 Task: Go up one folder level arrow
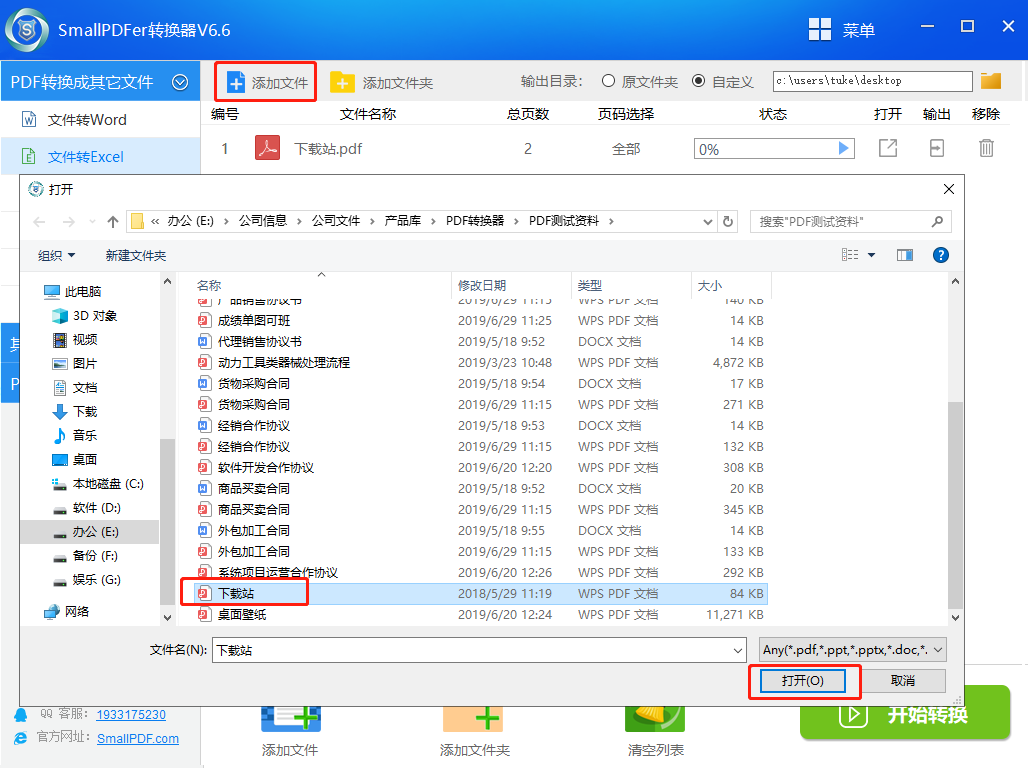[x=113, y=222]
